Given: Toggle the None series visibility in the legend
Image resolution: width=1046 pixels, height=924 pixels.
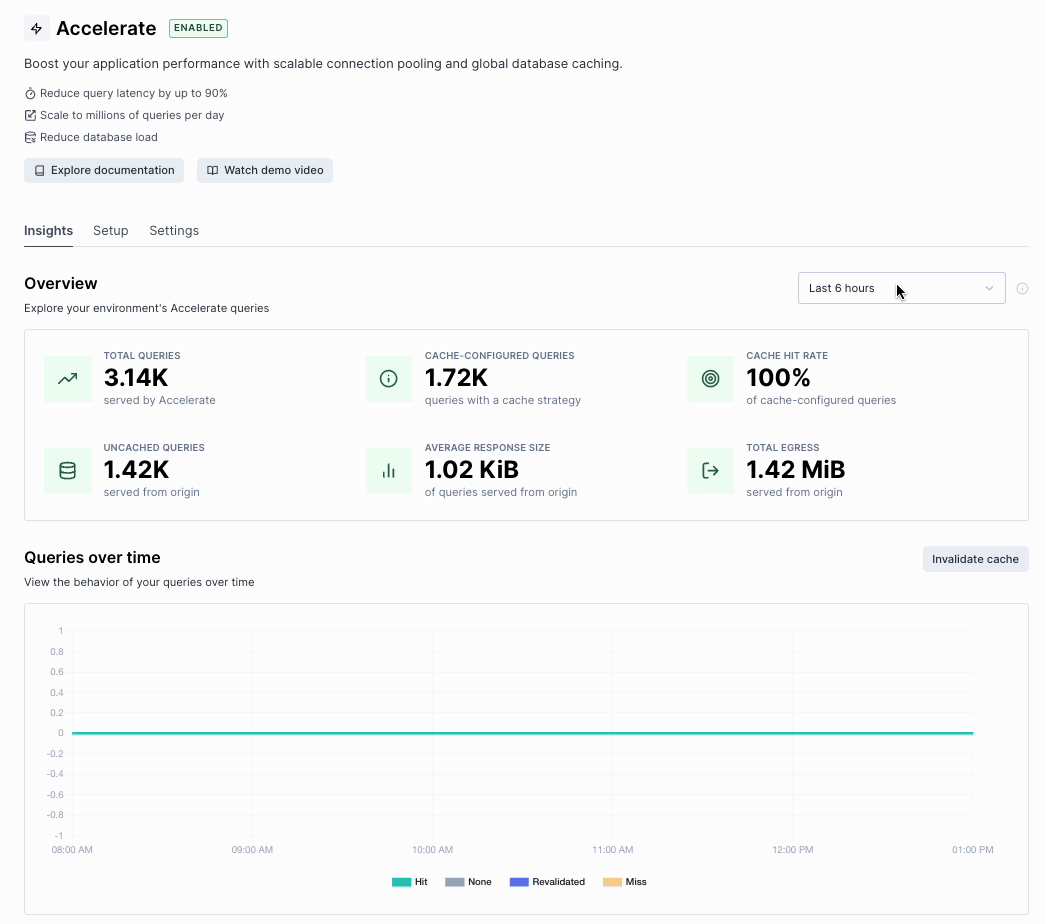Looking at the screenshot, I should (470, 881).
